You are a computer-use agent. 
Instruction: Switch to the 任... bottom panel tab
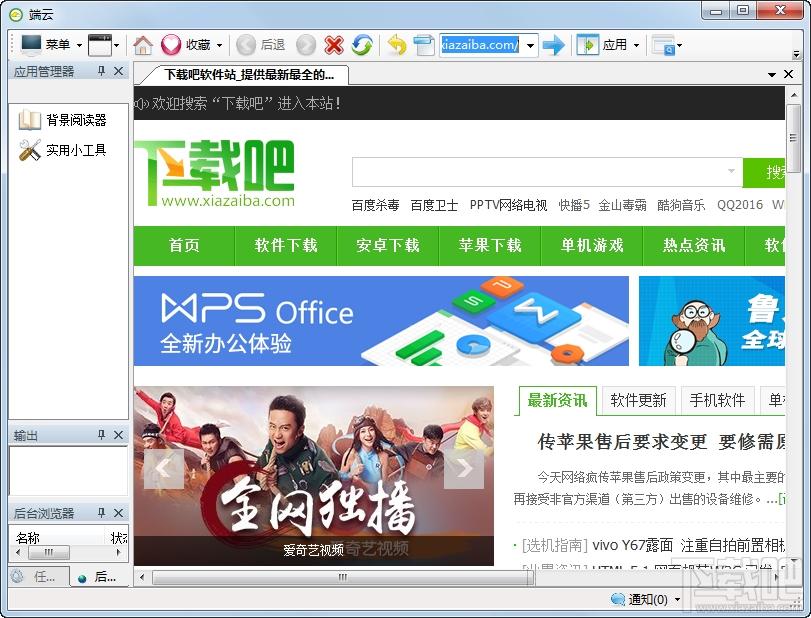click(39, 576)
